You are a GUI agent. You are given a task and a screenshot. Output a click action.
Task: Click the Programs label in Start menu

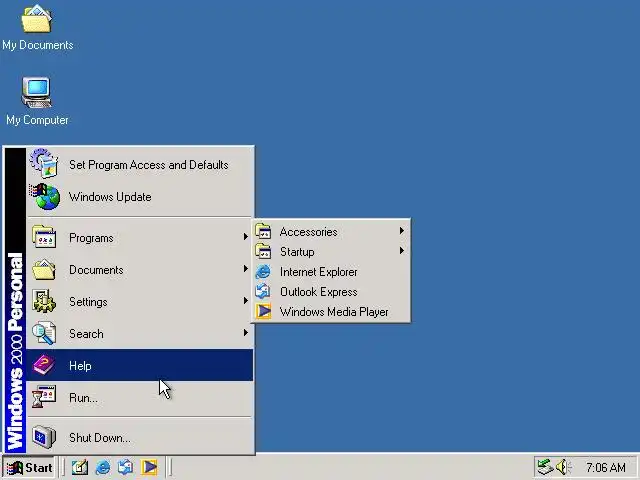(x=91, y=238)
